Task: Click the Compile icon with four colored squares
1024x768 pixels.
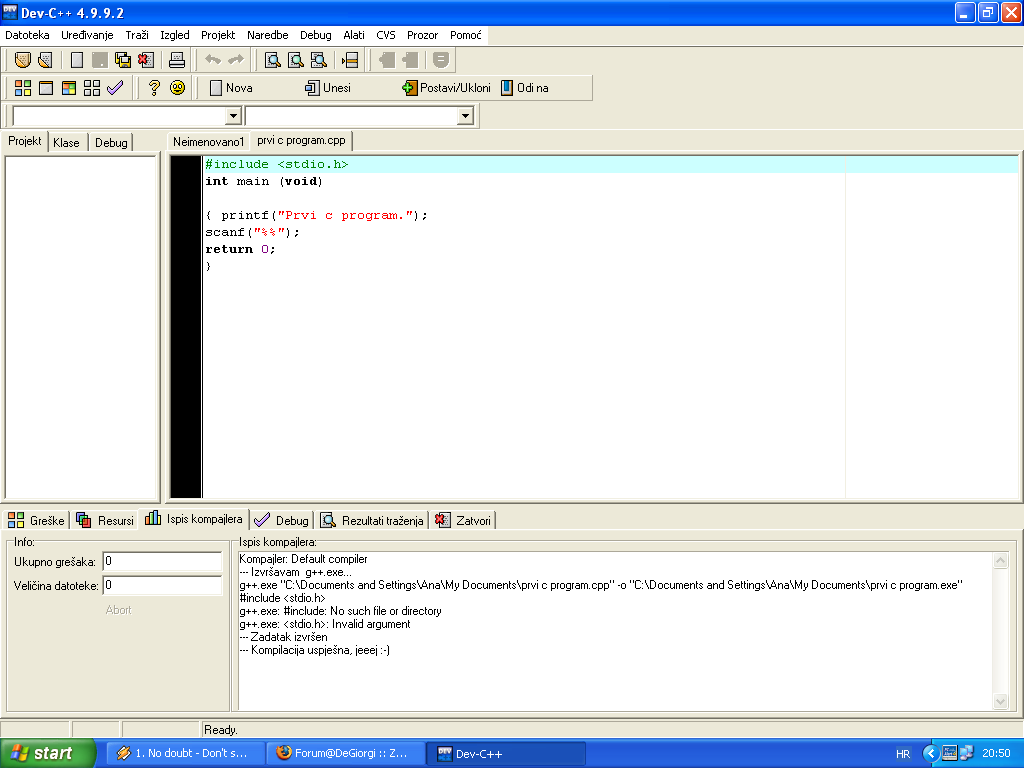Action: pyautogui.click(x=22, y=88)
